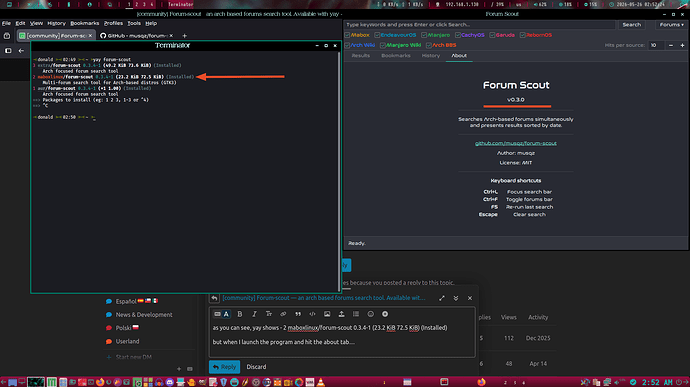
Task: Click Terminator vertical scrollbar
Action: (339, 172)
